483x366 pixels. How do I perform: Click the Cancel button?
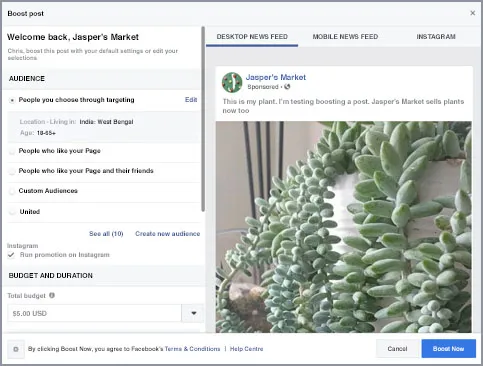(x=397, y=349)
